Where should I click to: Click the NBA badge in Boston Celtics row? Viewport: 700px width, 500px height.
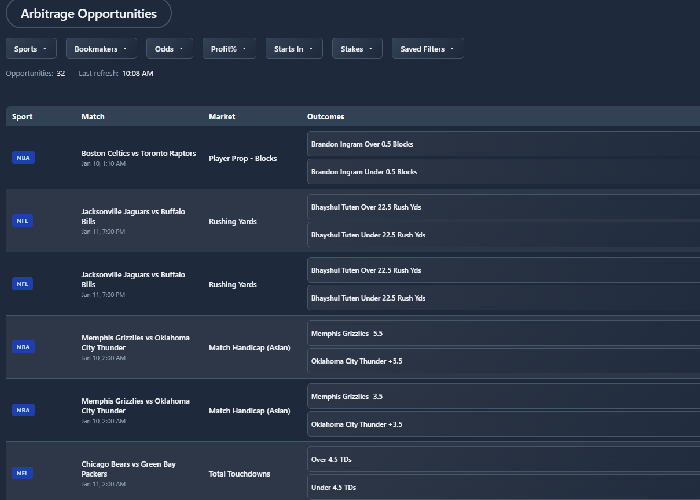point(23,158)
